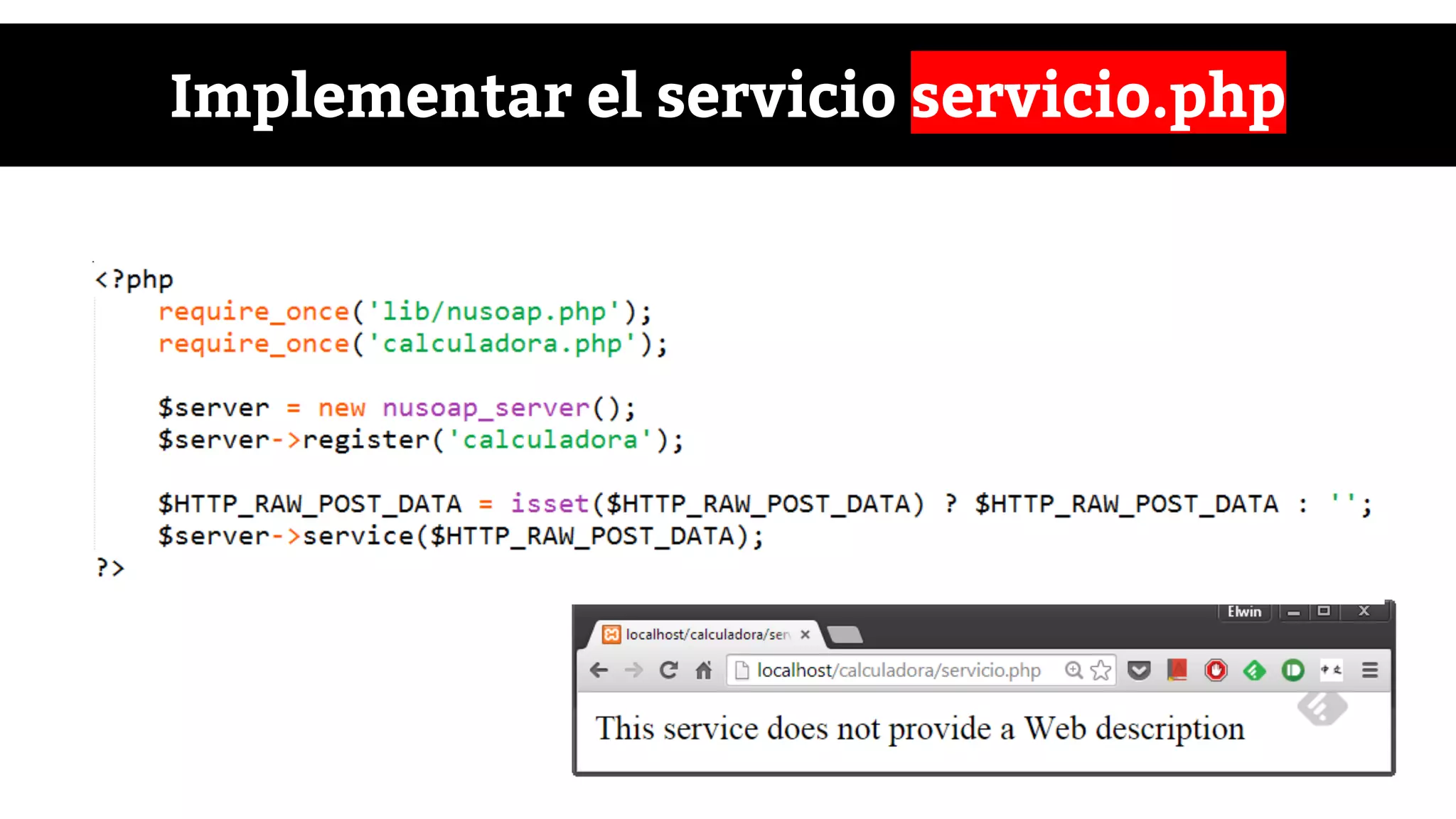Click the zoom magnifier in address bar
The height and width of the screenshot is (819, 1456).
click(x=1074, y=670)
